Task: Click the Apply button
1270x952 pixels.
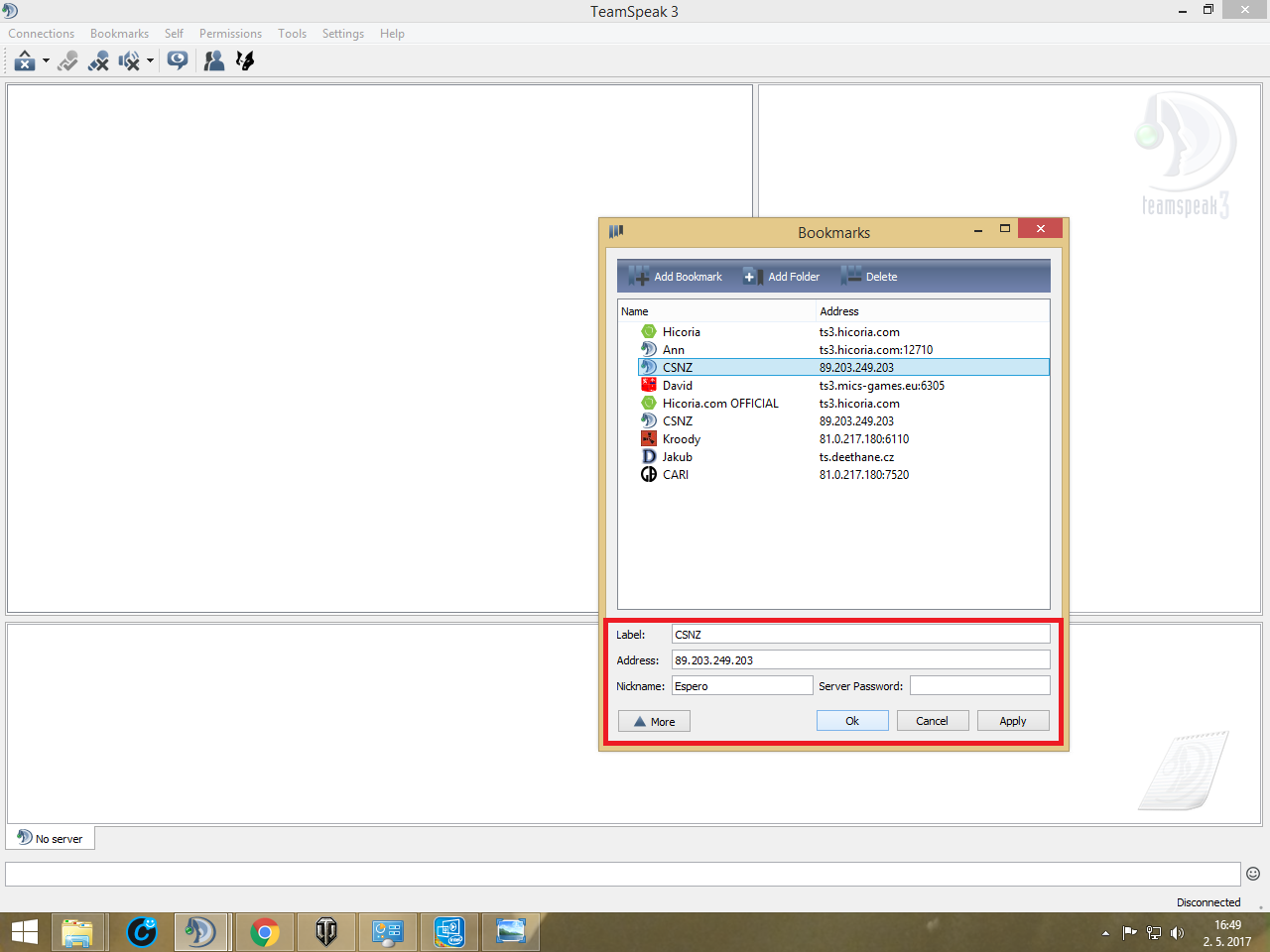Action: click(1013, 721)
